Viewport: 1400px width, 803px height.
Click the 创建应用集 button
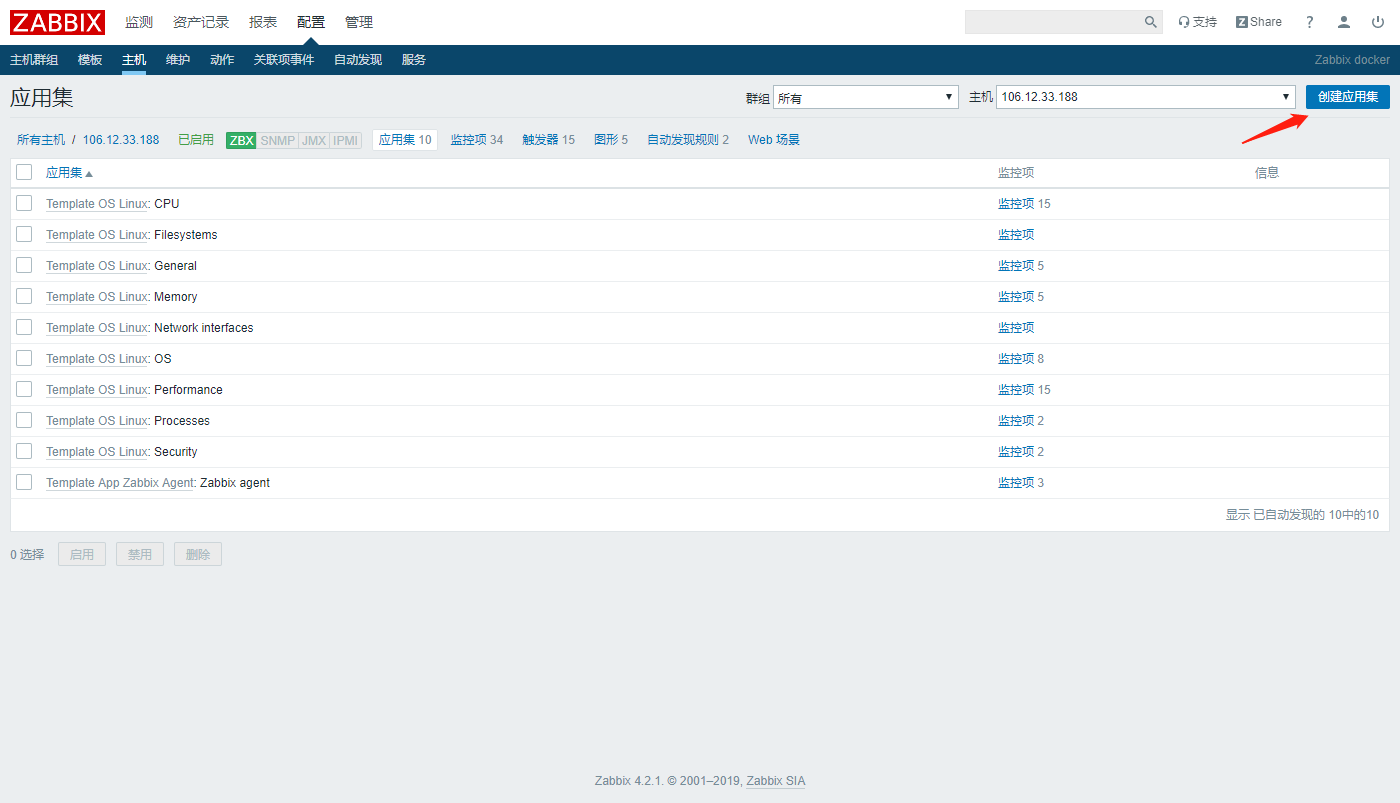(x=1348, y=97)
